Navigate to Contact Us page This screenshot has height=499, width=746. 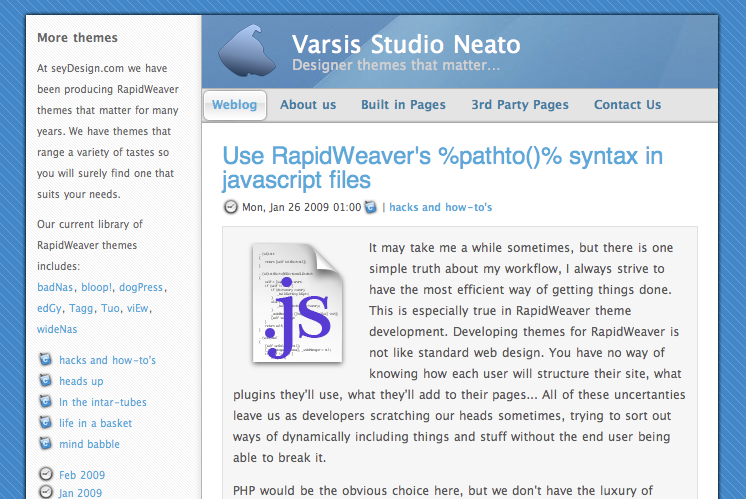[627, 105]
